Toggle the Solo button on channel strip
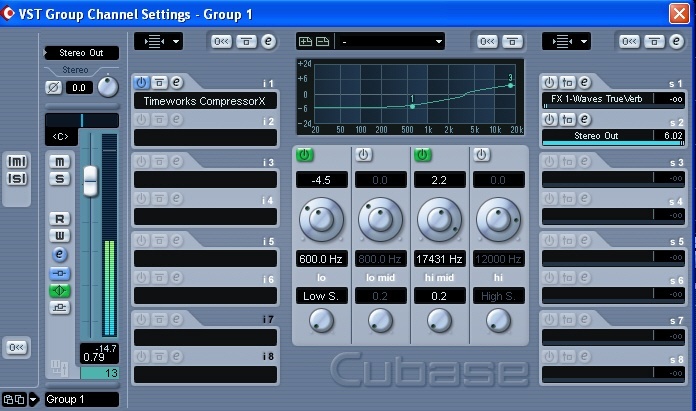The image size is (696, 411). (x=59, y=179)
